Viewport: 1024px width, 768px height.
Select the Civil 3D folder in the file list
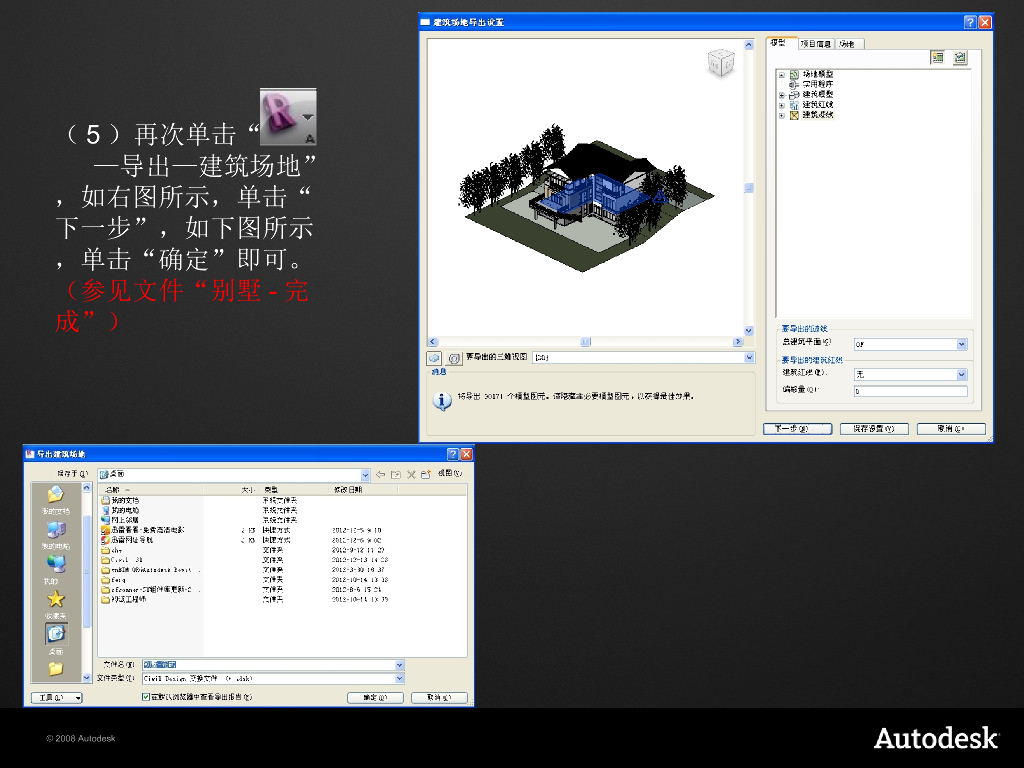(x=122, y=560)
